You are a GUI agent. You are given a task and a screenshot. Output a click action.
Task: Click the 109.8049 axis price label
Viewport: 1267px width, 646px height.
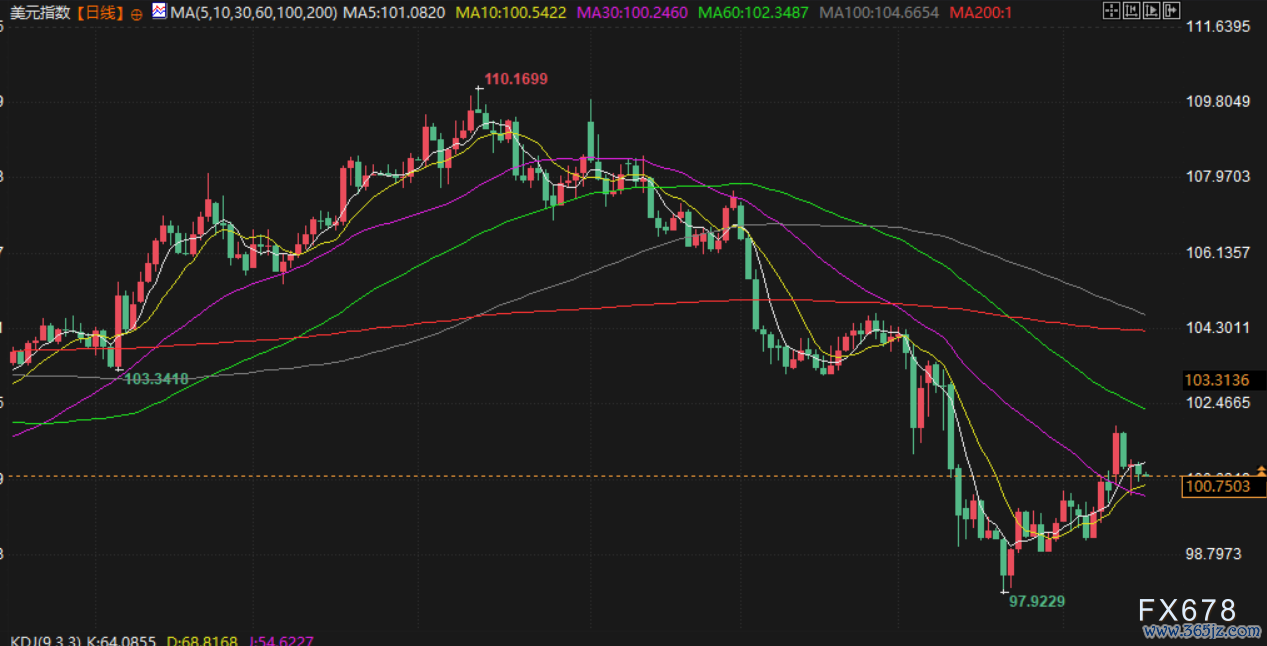point(1218,101)
